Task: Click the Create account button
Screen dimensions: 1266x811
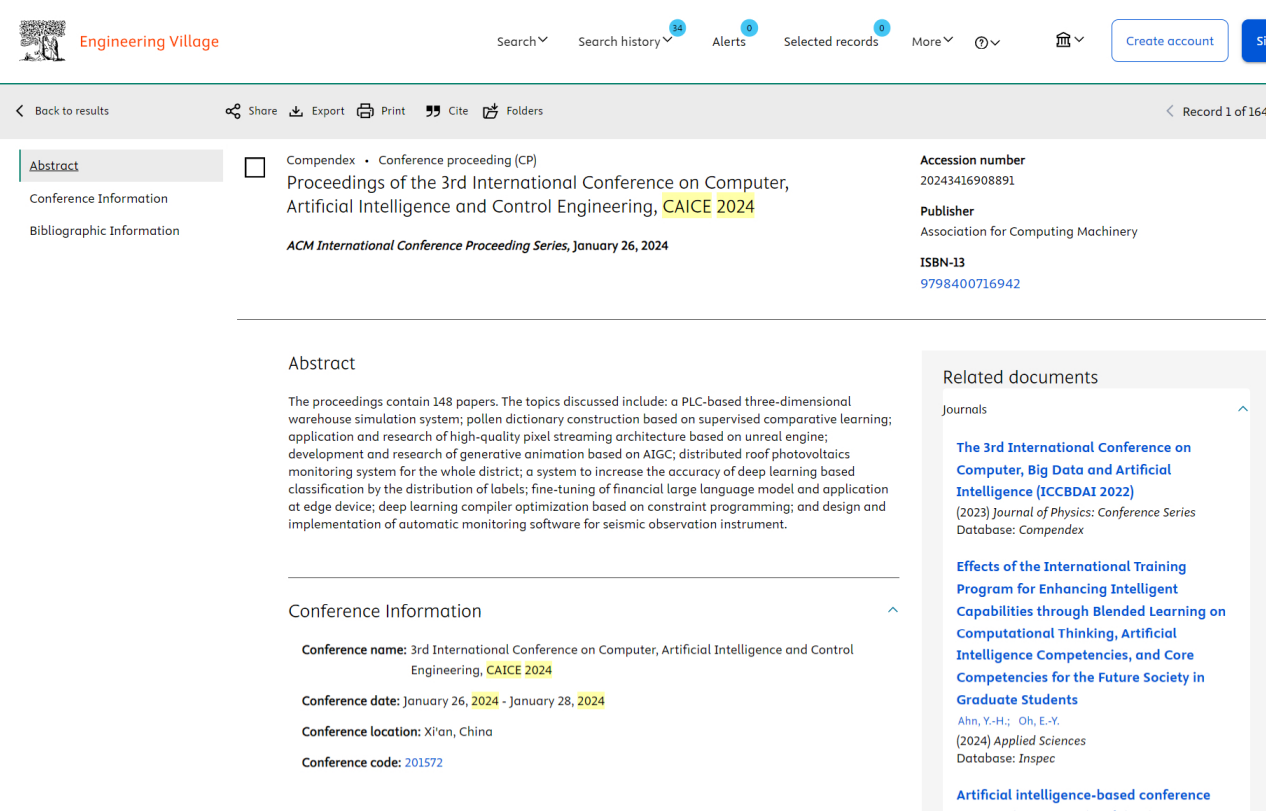Action: click(1170, 41)
